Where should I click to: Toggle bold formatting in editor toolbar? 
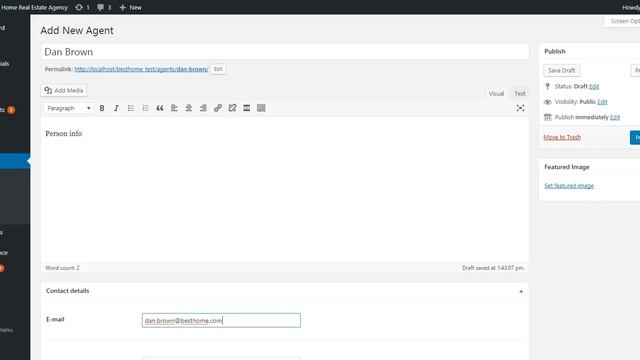pos(102,108)
